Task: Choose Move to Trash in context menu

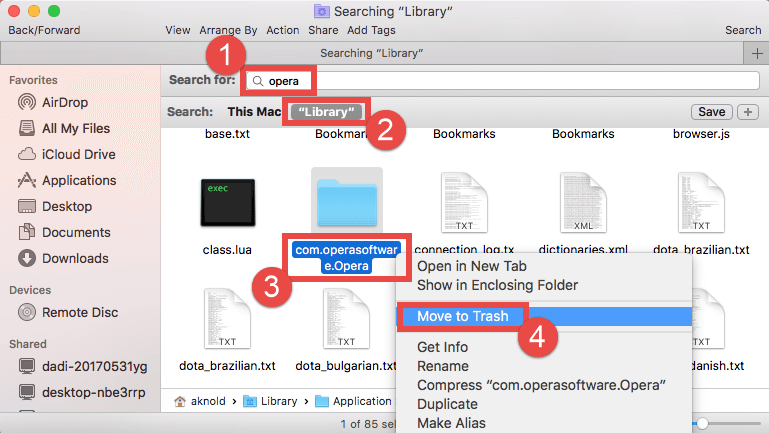Action: (462, 316)
